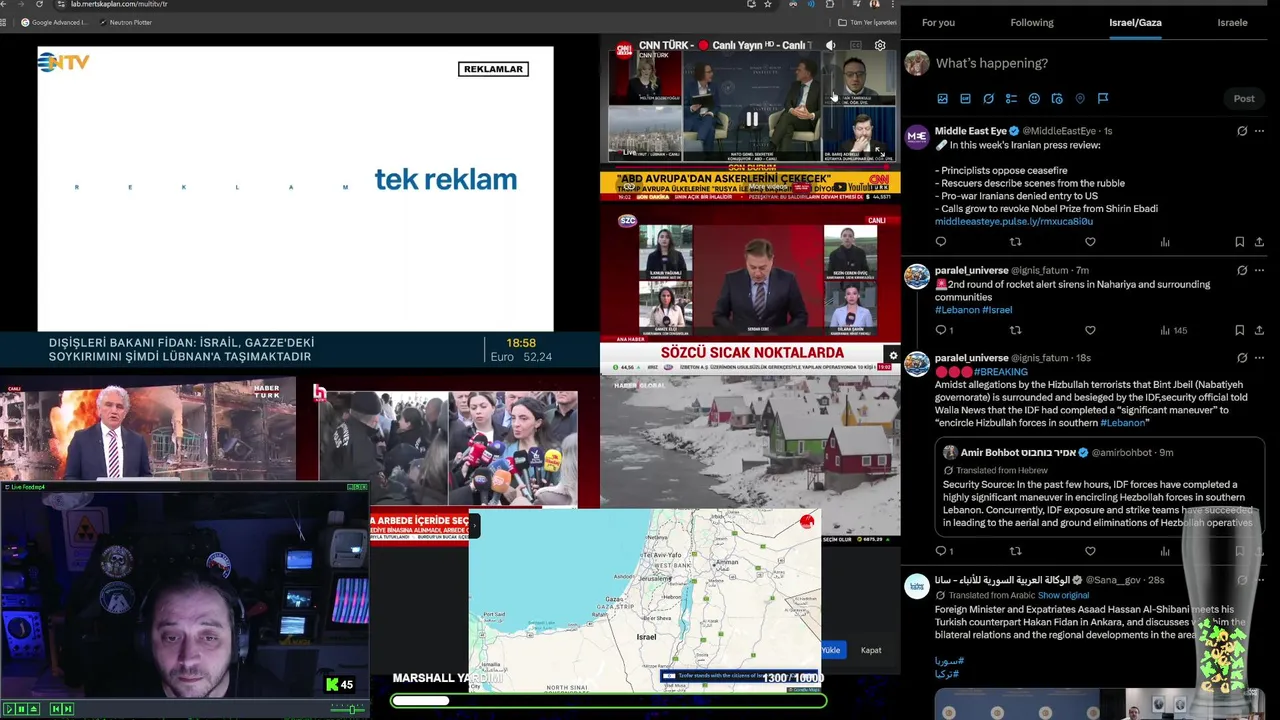Open CNN Türk player settings gear
This screenshot has width=1280, height=720.
(880, 45)
